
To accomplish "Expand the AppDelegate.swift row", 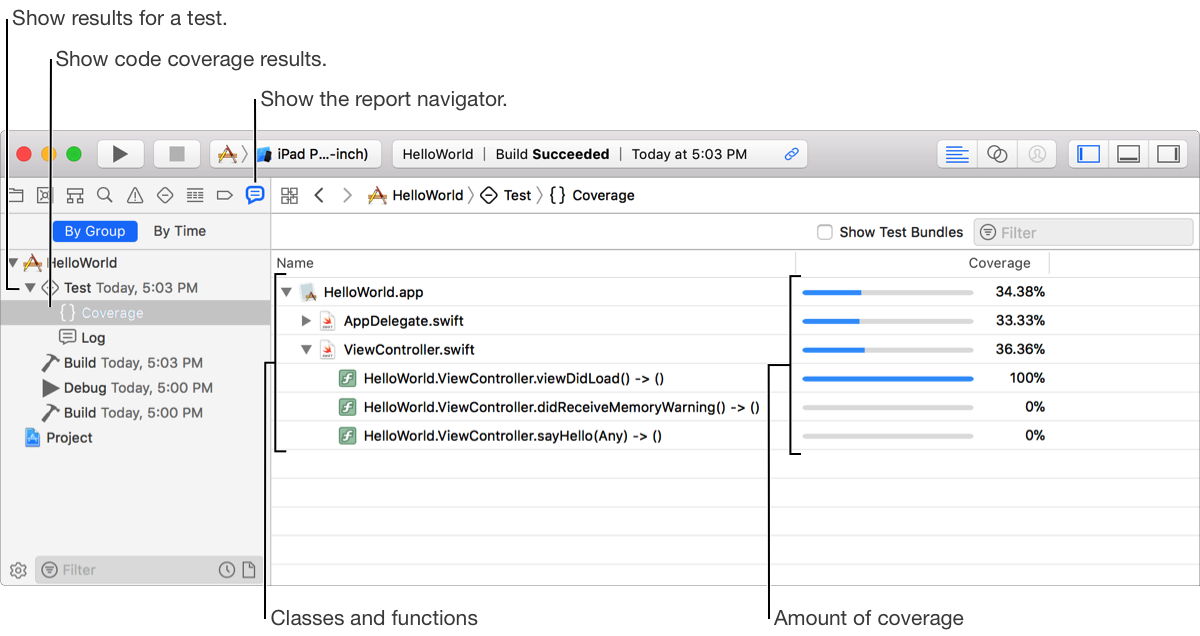I will pyautogui.click(x=307, y=321).
